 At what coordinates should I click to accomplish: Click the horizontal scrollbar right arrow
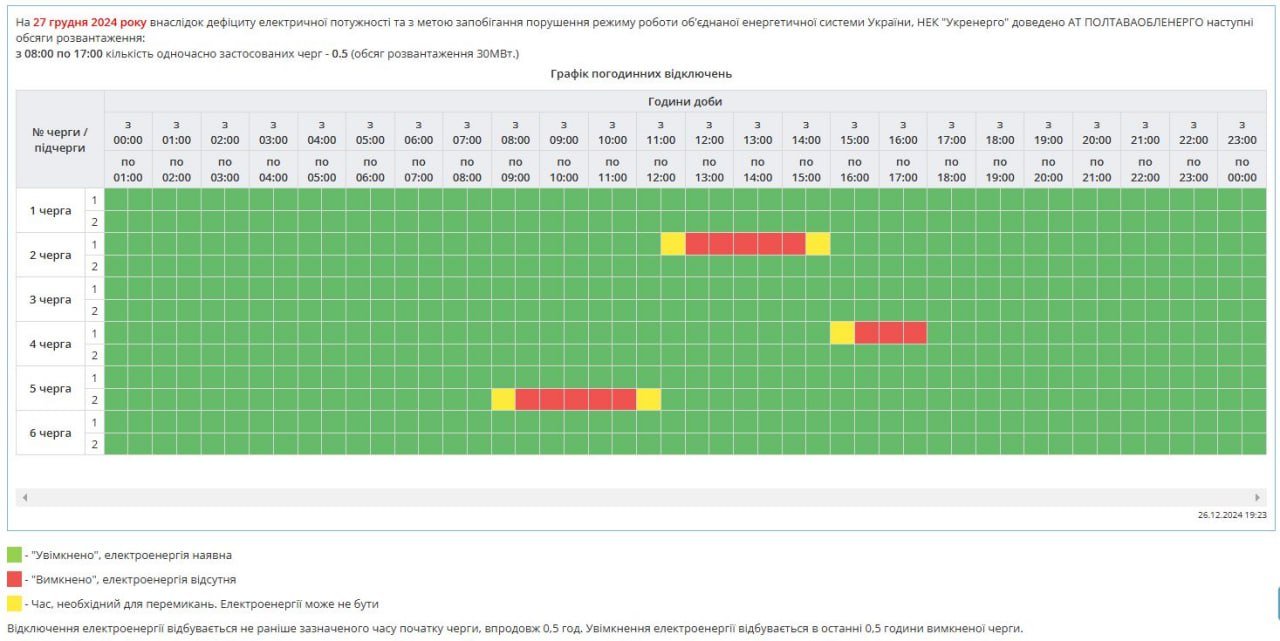pos(1258,497)
